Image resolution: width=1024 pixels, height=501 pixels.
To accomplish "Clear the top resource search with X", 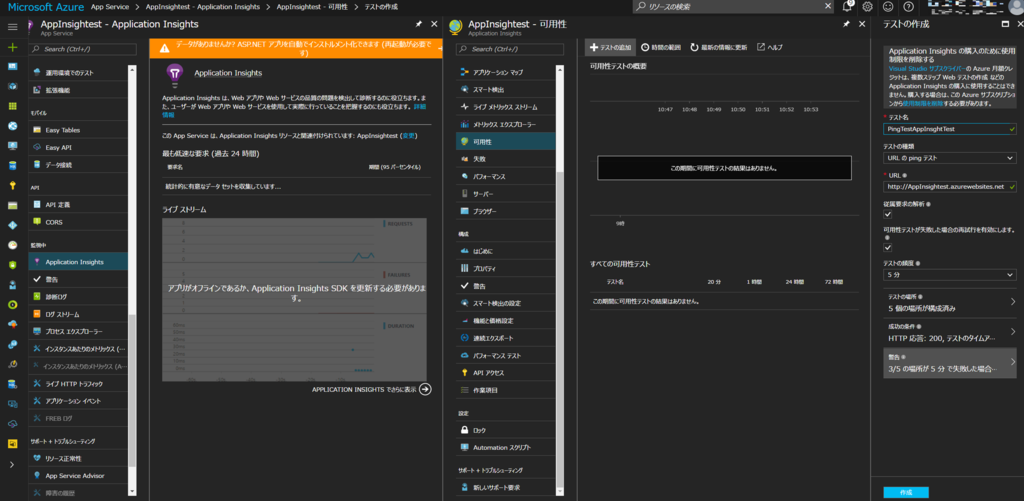I will (x=828, y=7).
